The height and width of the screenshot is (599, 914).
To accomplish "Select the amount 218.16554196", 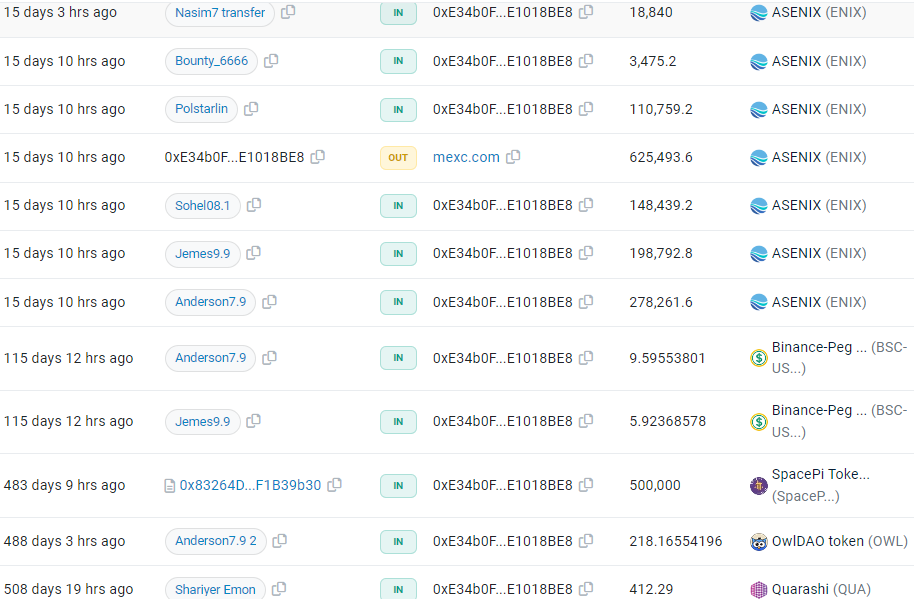I will pyautogui.click(x=676, y=541).
